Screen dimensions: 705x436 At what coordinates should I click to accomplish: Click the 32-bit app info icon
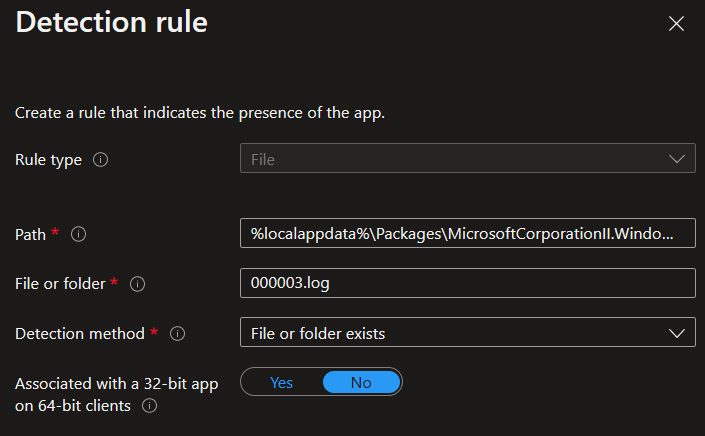pyautogui.click(x=149, y=406)
